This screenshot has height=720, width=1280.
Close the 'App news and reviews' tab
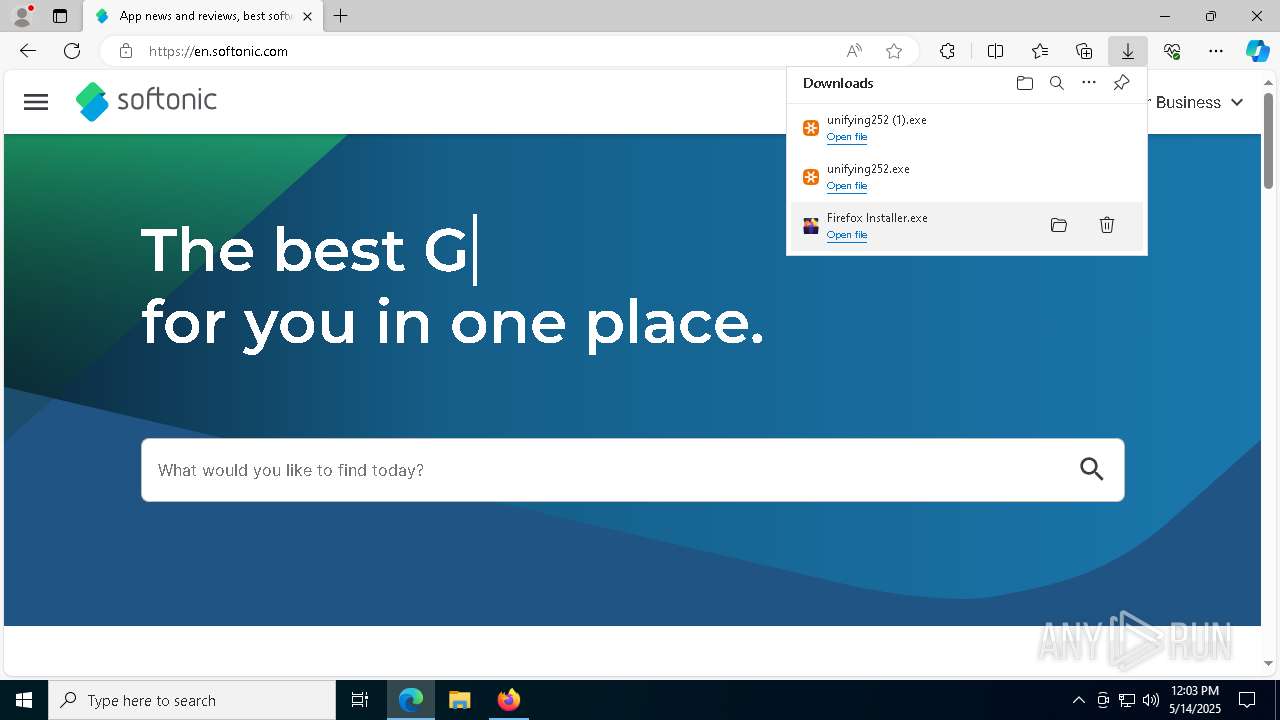308,16
